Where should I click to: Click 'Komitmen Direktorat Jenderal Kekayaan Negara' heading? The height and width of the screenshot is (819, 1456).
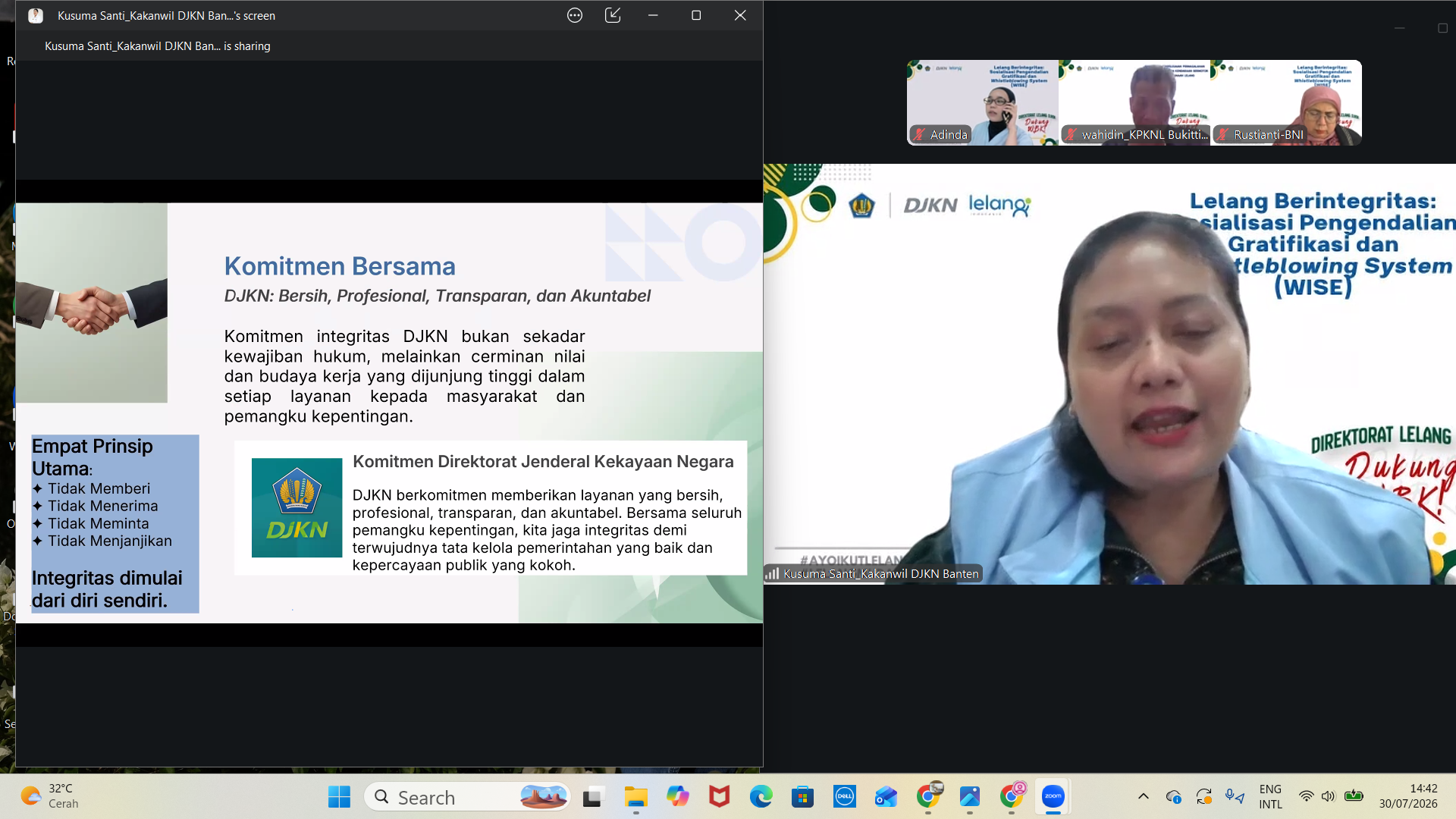pos(543,462)
